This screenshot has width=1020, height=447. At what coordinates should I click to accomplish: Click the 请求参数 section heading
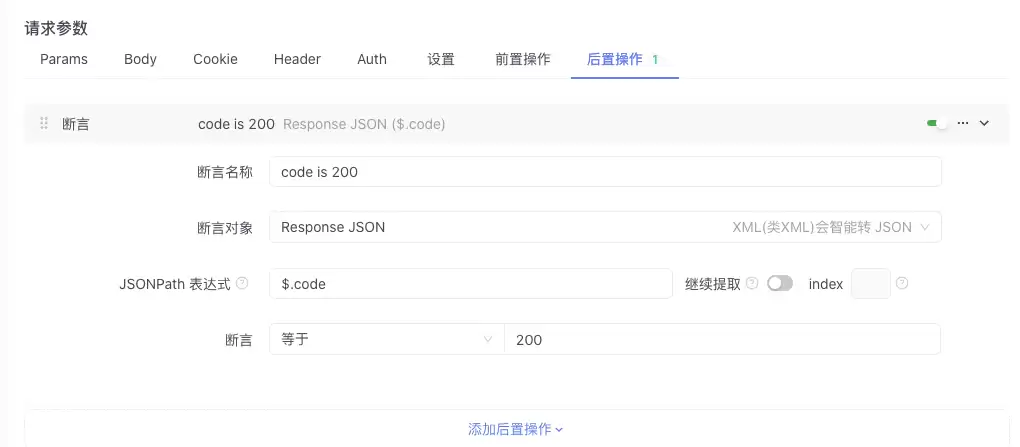[56, 28]
